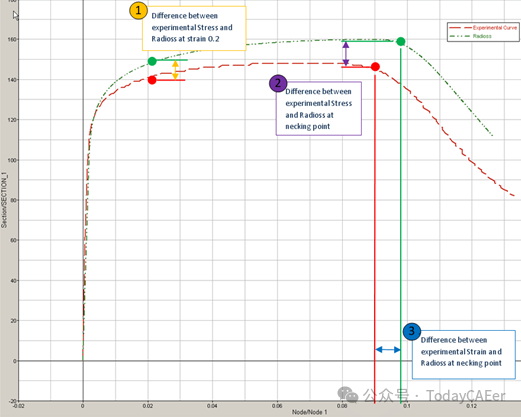Click the Section/SECTION_1 y-axis label
The image size is (521, 417).
pyautogui.click(x=4, y=200)
